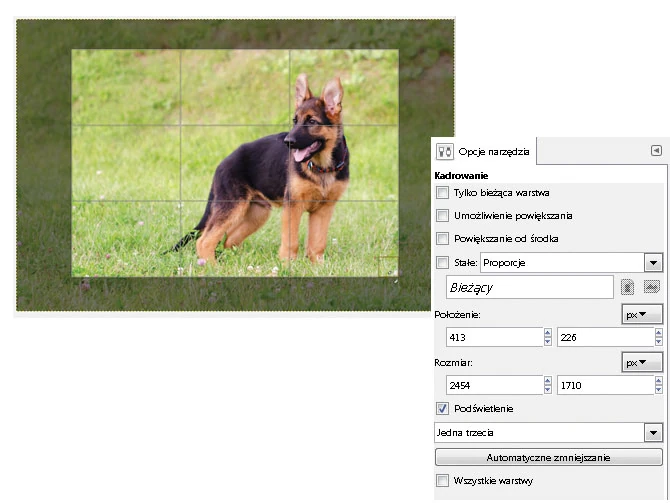Open Rozmiar unit px dropdown
Viewport: 670px width, 503px height.
tap(642, 362)
